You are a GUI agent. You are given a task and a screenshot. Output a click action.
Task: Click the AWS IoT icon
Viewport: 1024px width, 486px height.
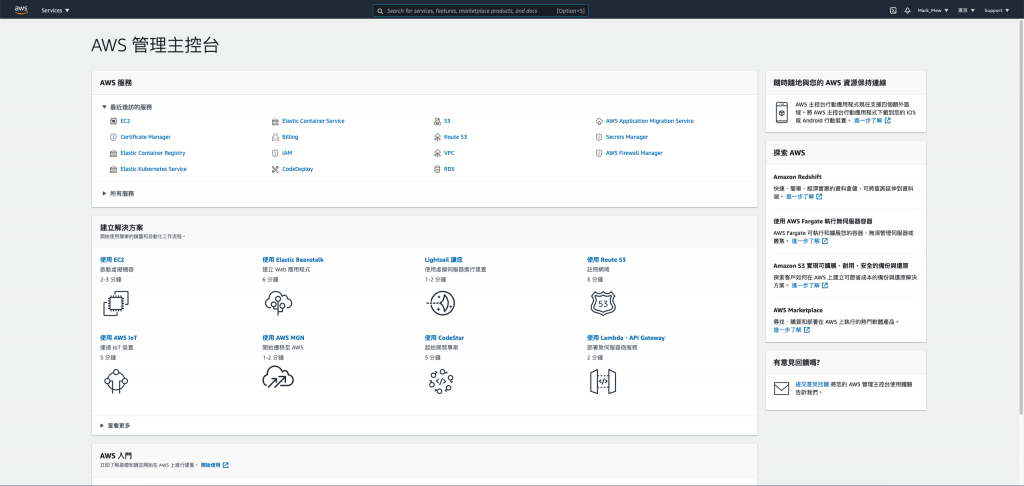[116, 381]
